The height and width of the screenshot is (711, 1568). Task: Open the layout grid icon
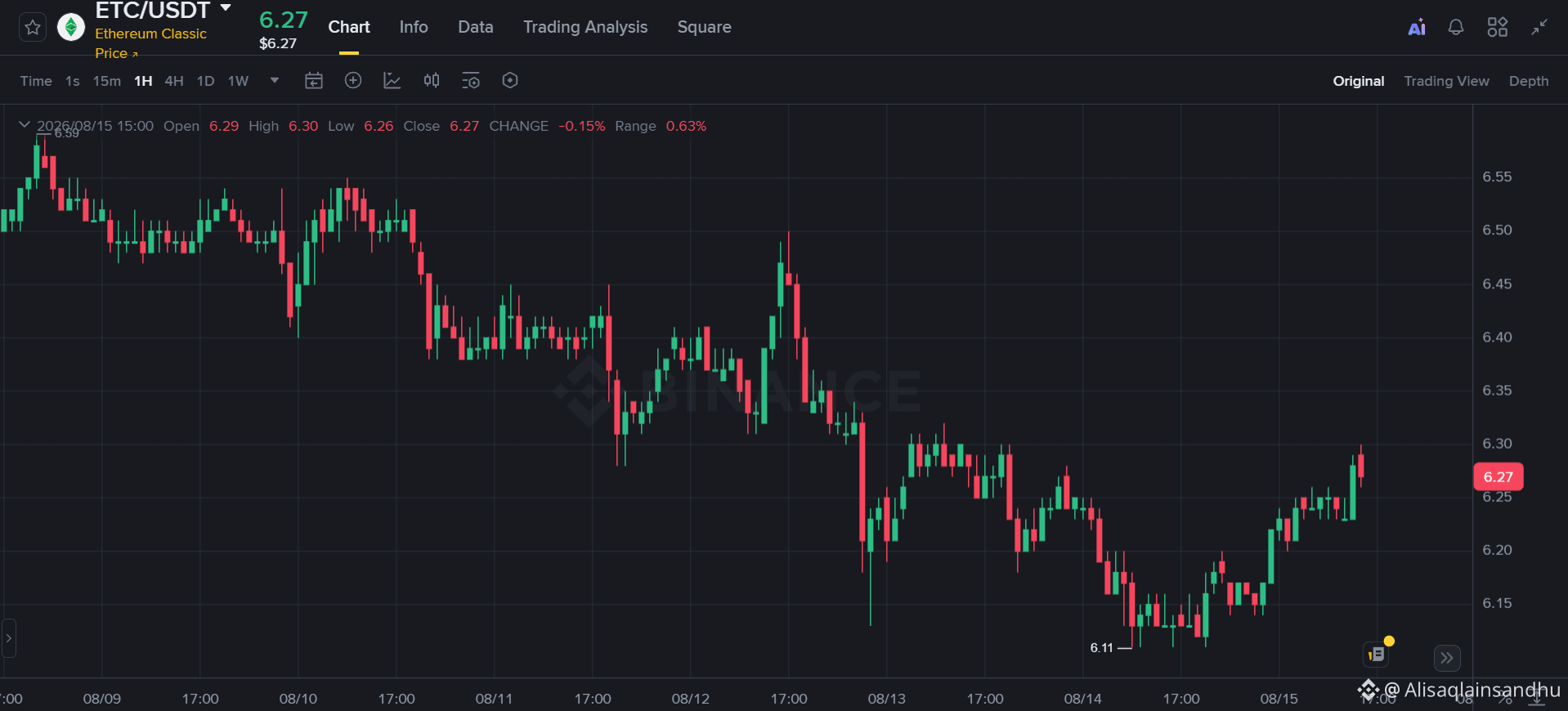click(1498, 28)
